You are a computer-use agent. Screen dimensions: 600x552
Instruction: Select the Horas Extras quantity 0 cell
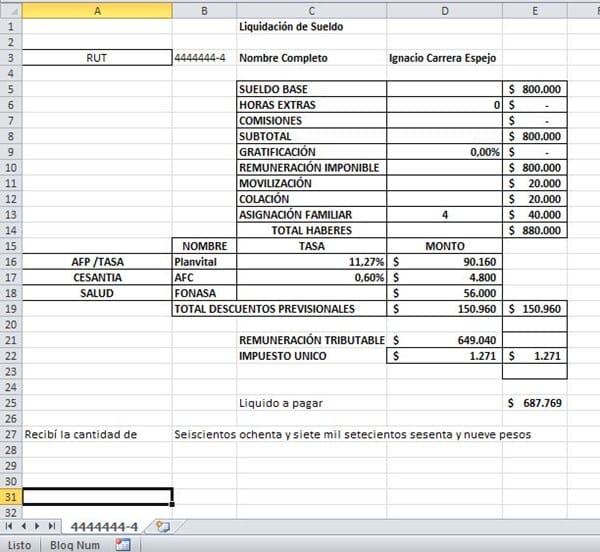(444, 105)
